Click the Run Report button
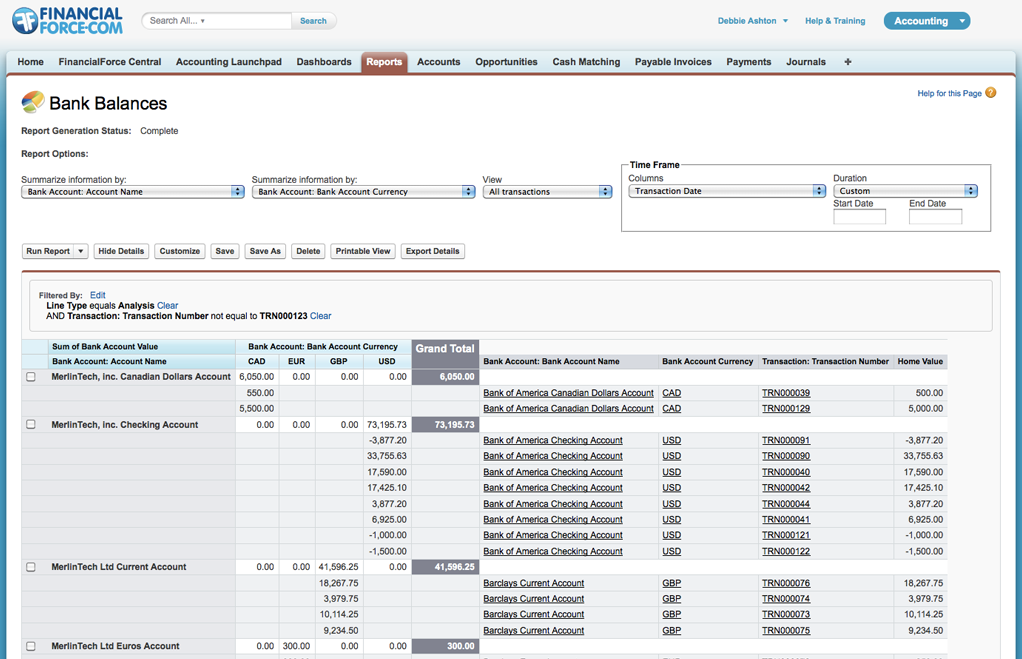The image size is (1022, 659). point(48,251)
